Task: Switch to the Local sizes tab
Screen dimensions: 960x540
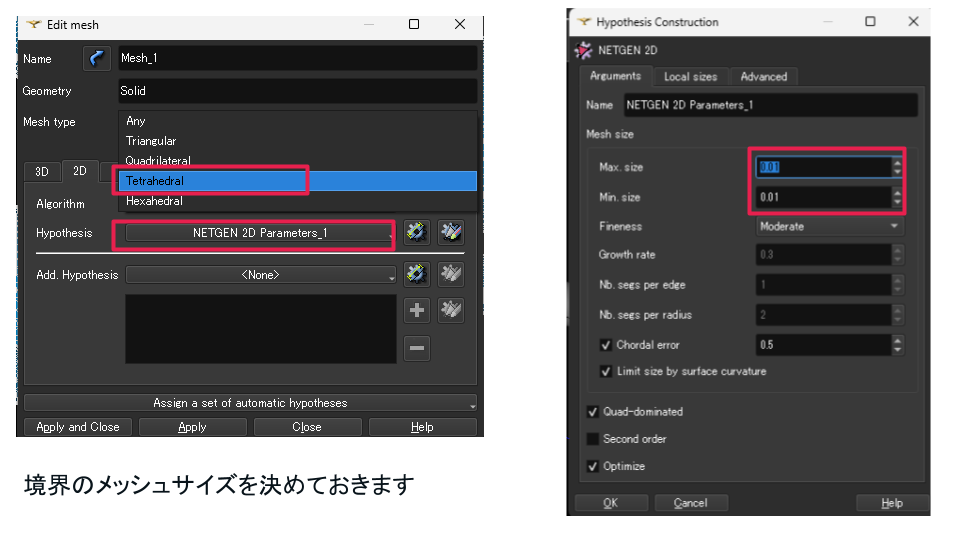Action: tap(690, 77)
